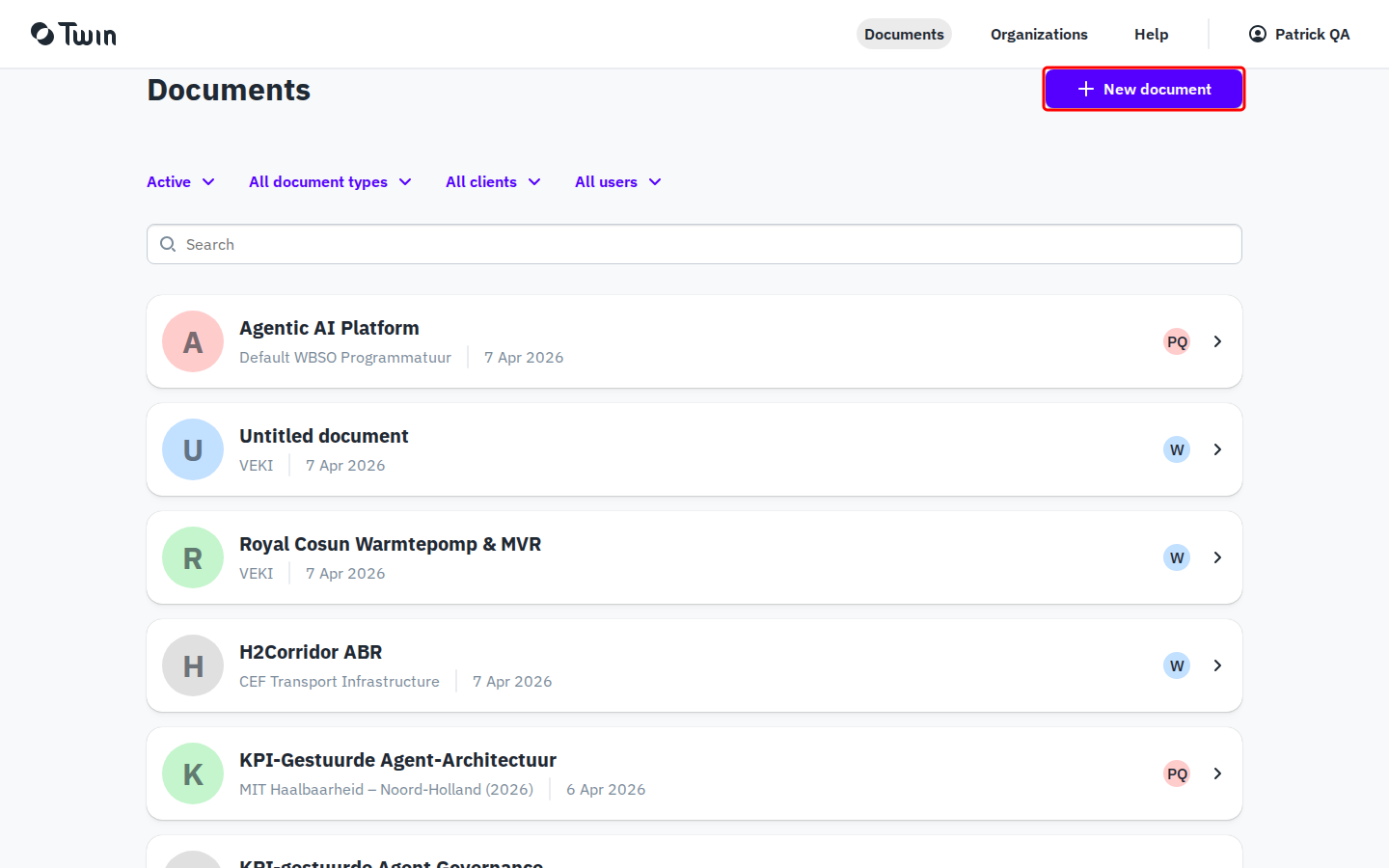Open the Untitled document title
The width and height of the screenshot is (1389, 868).
pos(324,436)
